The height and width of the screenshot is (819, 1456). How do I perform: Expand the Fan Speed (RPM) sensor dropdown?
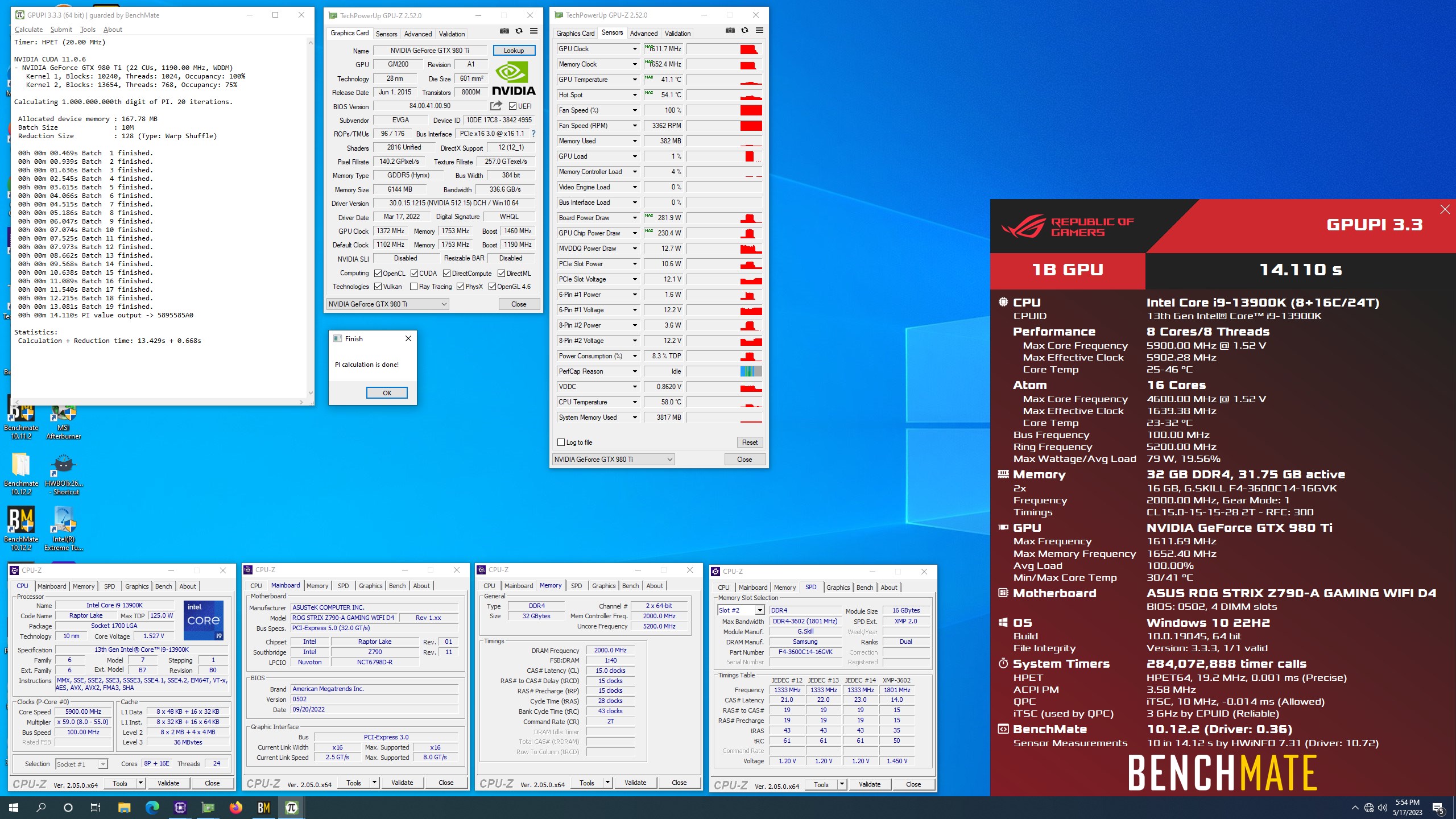point(635,126)
